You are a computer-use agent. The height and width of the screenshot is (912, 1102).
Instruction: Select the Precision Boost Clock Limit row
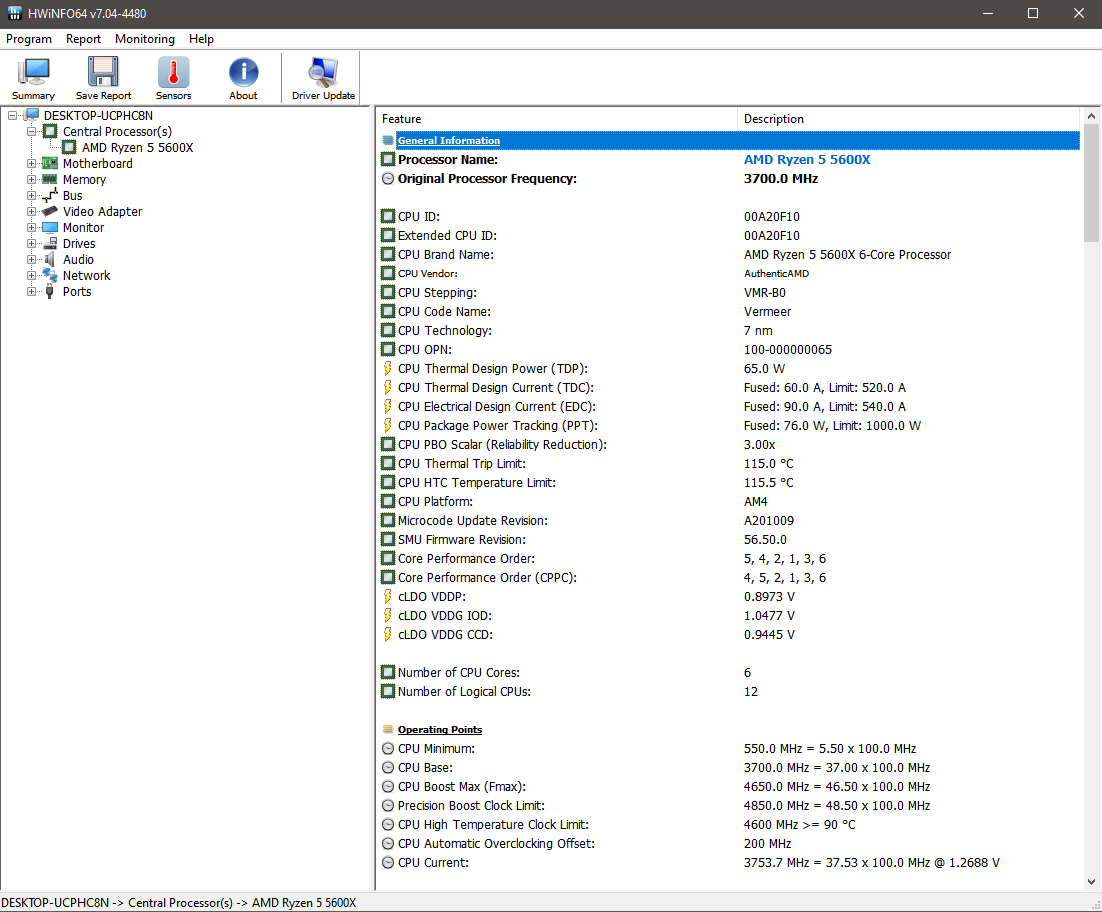[x=730, y=805]
